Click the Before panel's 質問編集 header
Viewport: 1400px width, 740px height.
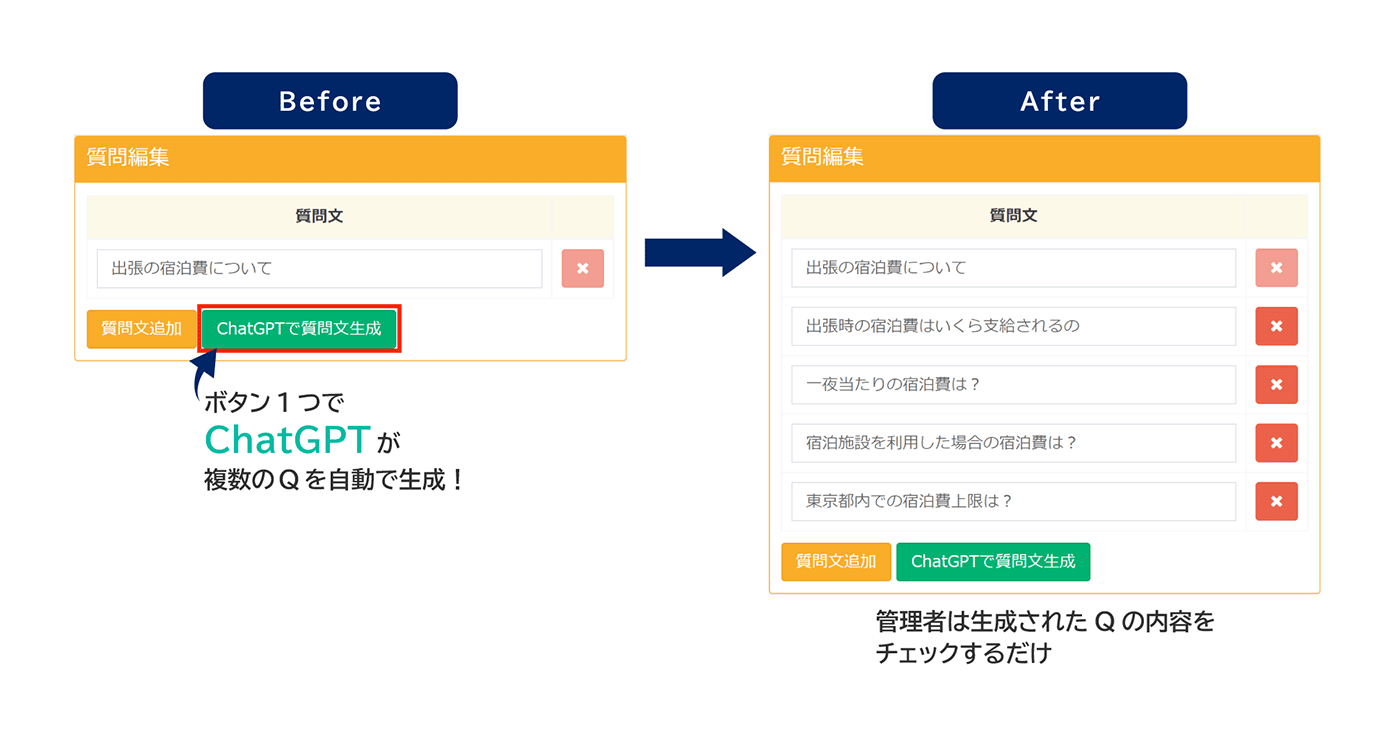click(x=350, y=159)
